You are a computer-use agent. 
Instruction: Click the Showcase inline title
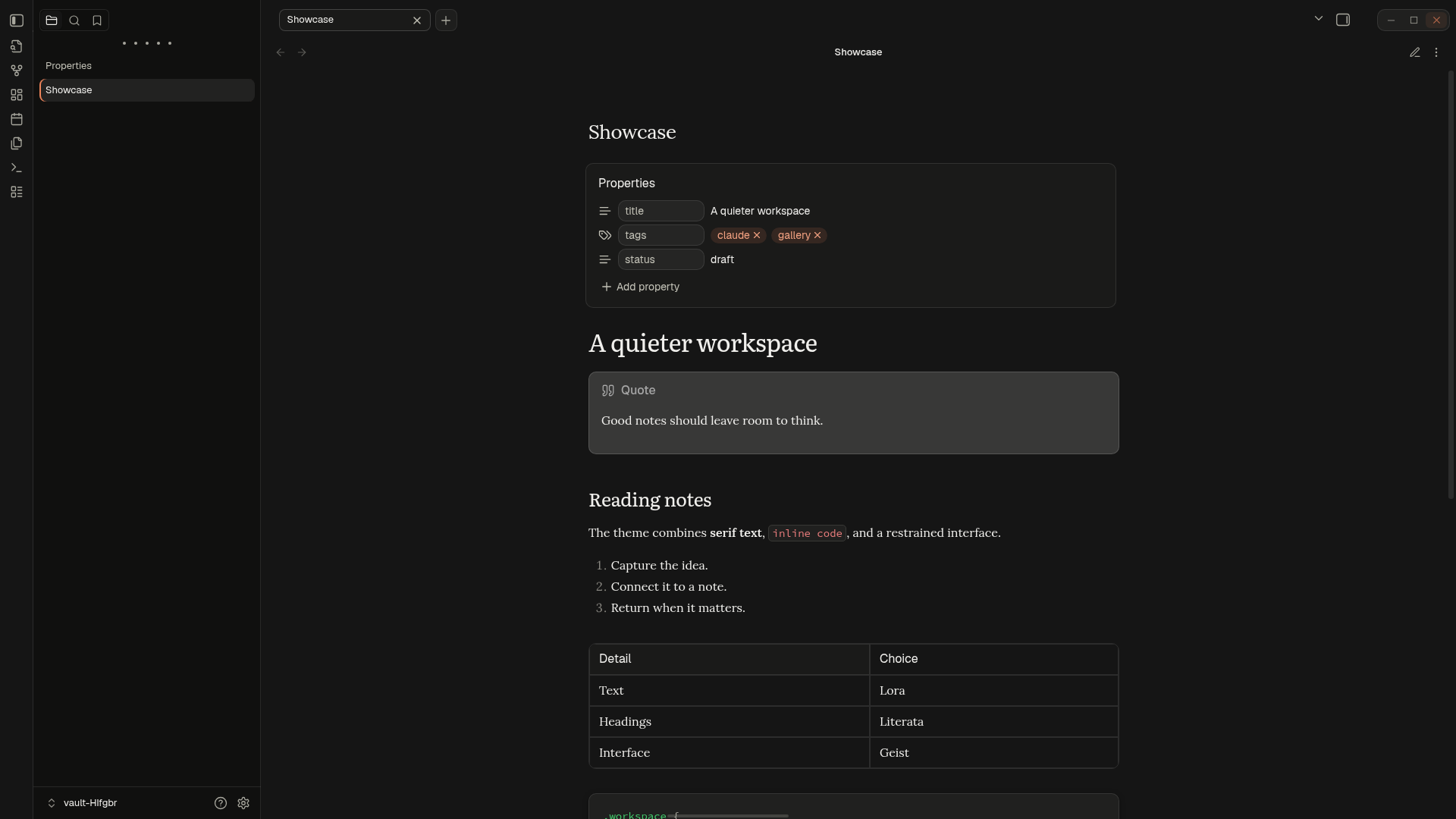click(x=632, y=132)
